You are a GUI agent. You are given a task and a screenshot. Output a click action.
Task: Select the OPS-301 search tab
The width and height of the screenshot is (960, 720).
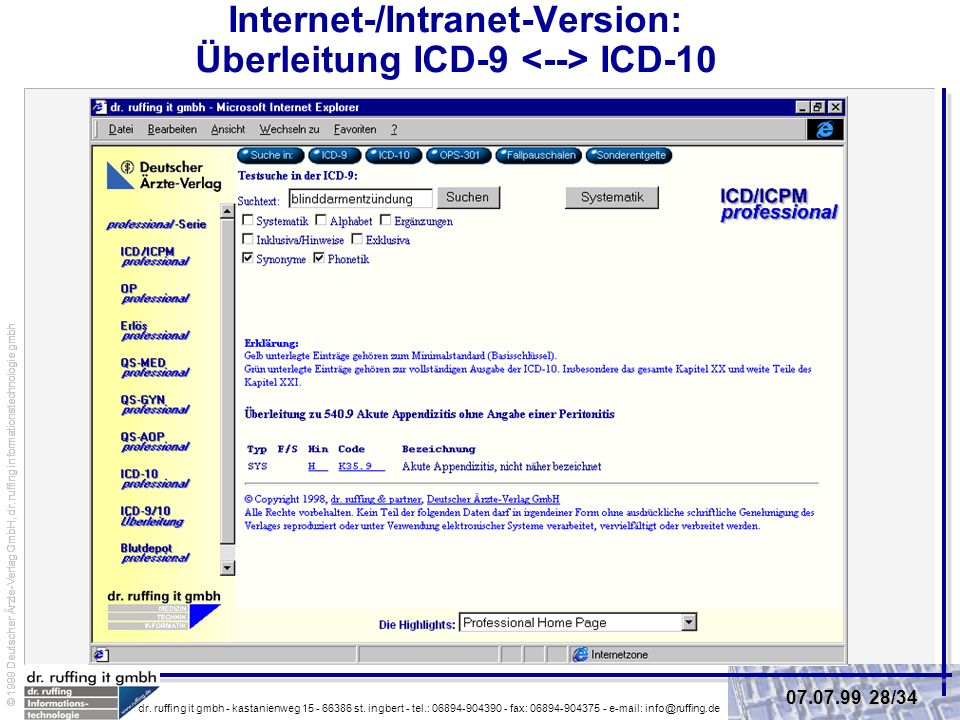pos(459,156)
